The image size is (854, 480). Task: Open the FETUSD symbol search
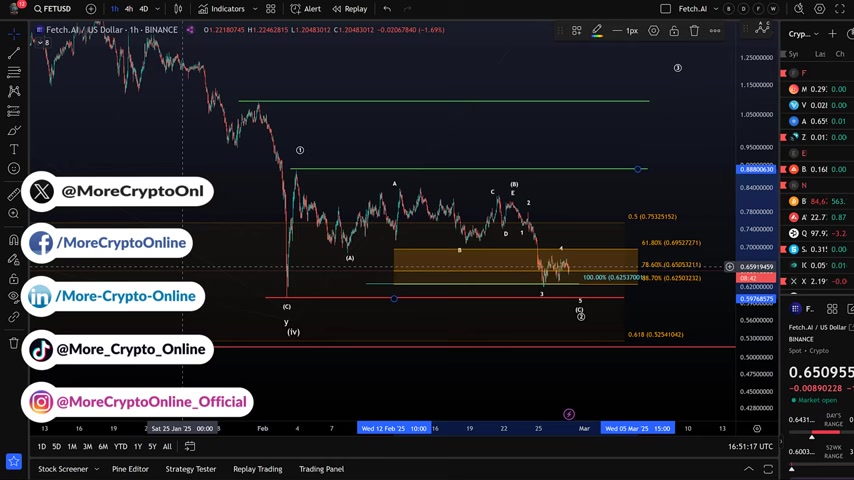click(x=52, y=9)
